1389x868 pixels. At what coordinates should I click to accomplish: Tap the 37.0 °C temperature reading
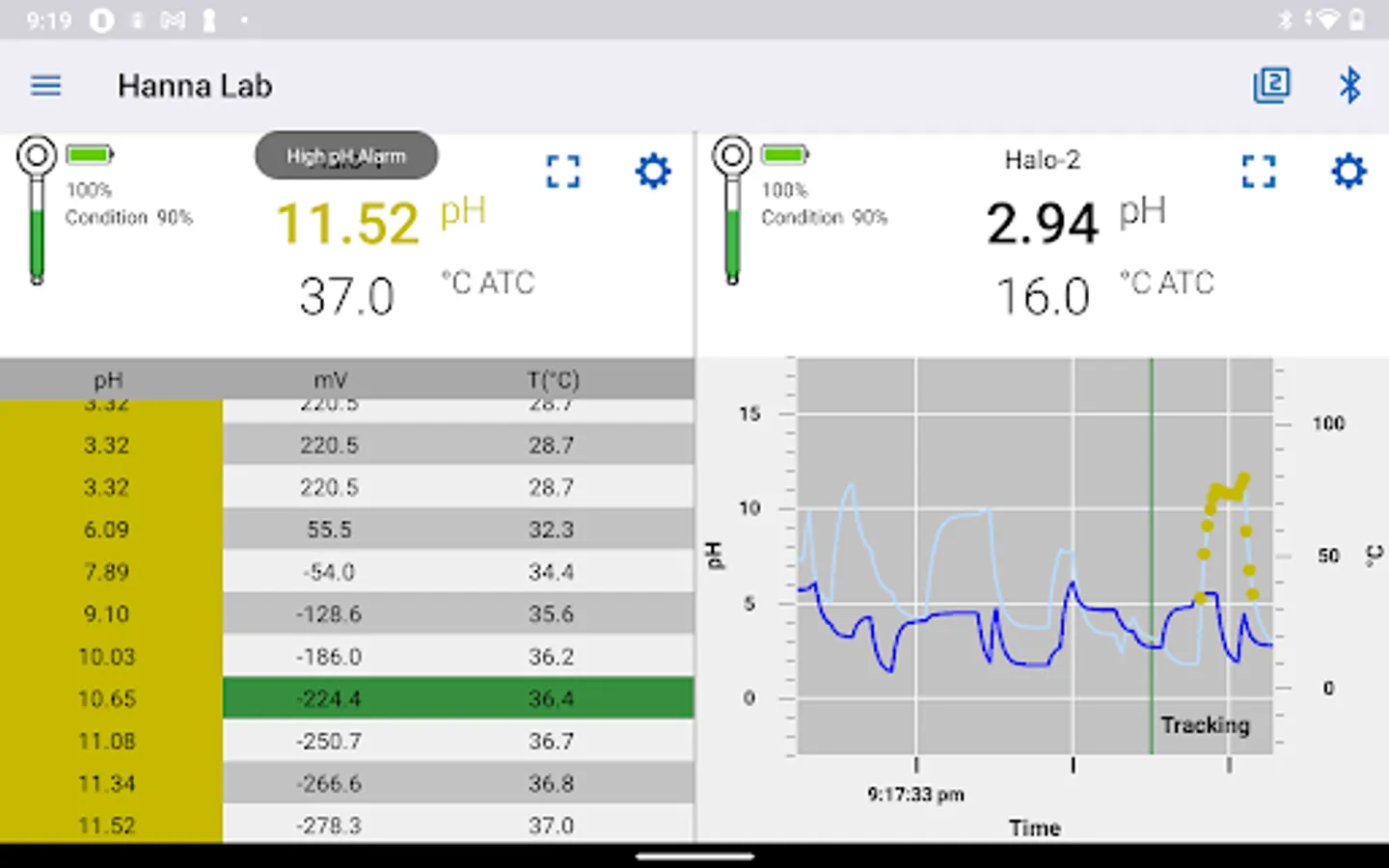pyautogui.click(x=347, y=296)
